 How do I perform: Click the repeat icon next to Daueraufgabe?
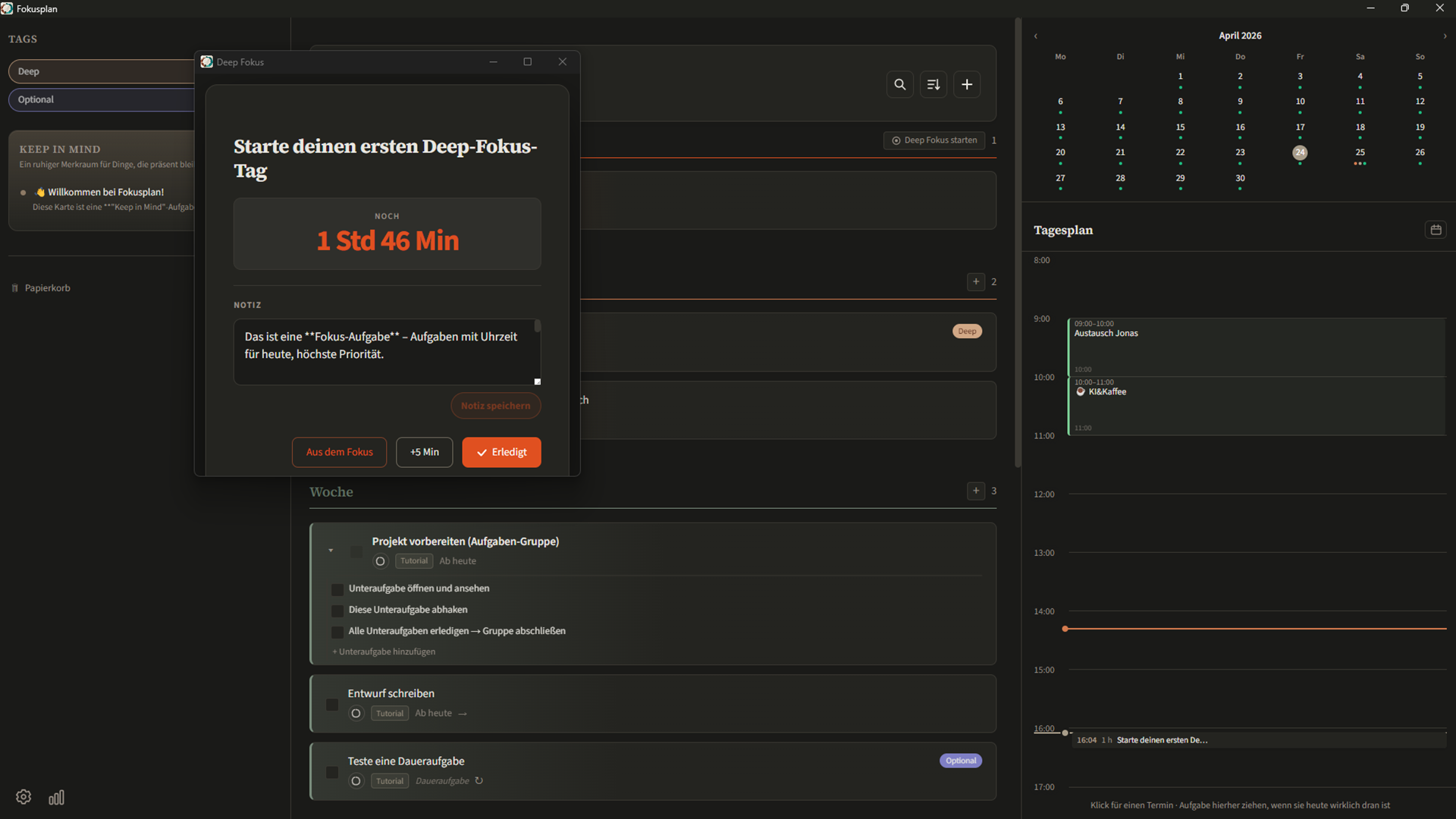[479, 780]
